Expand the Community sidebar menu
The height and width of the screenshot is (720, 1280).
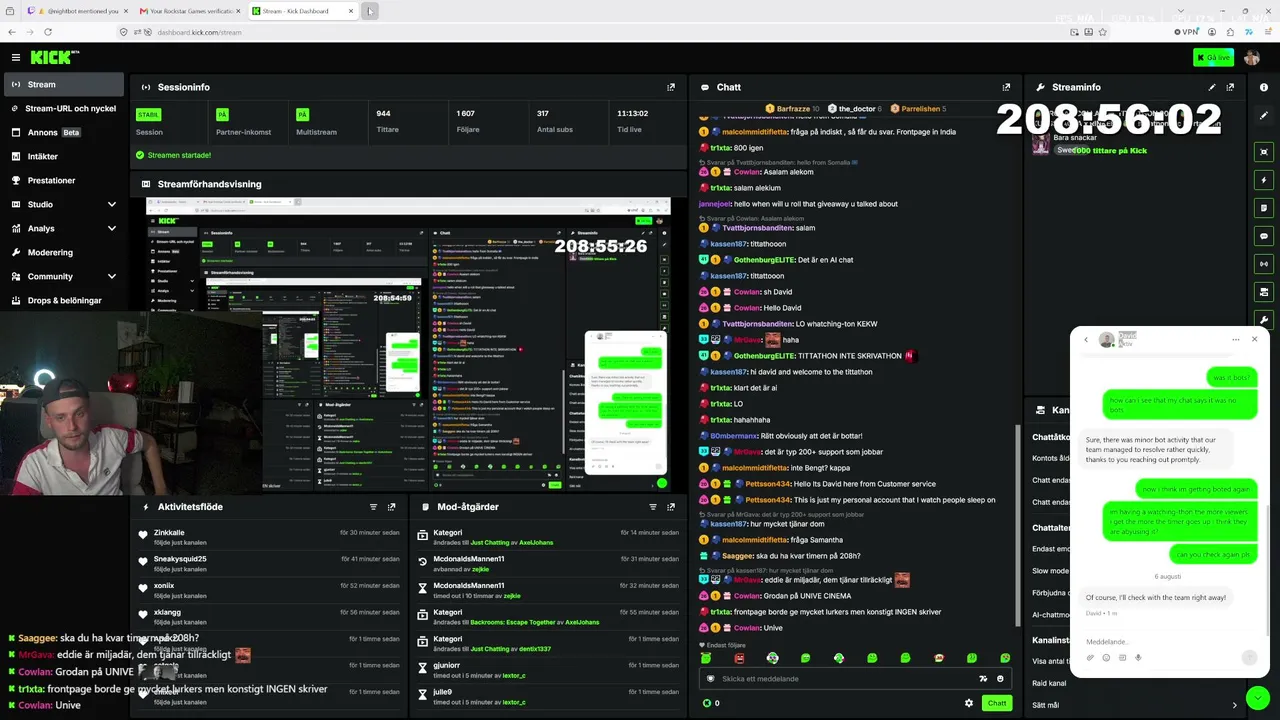click(62, 276)
